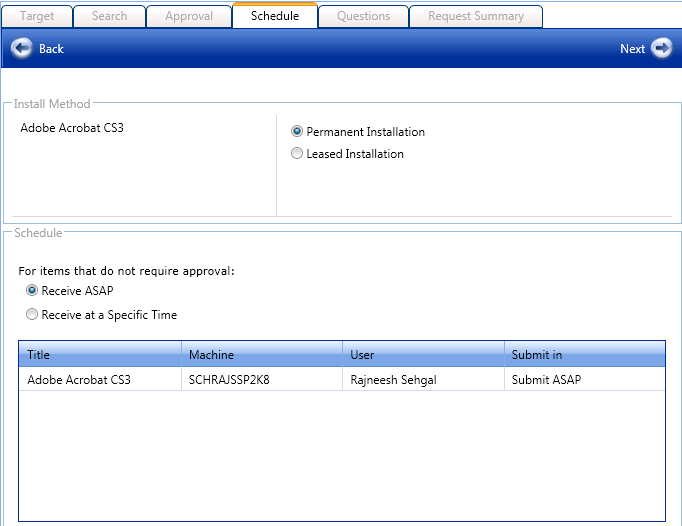
Task: Select Receive ASAP option
Action: pyautogui.click(x=32, y=290)
